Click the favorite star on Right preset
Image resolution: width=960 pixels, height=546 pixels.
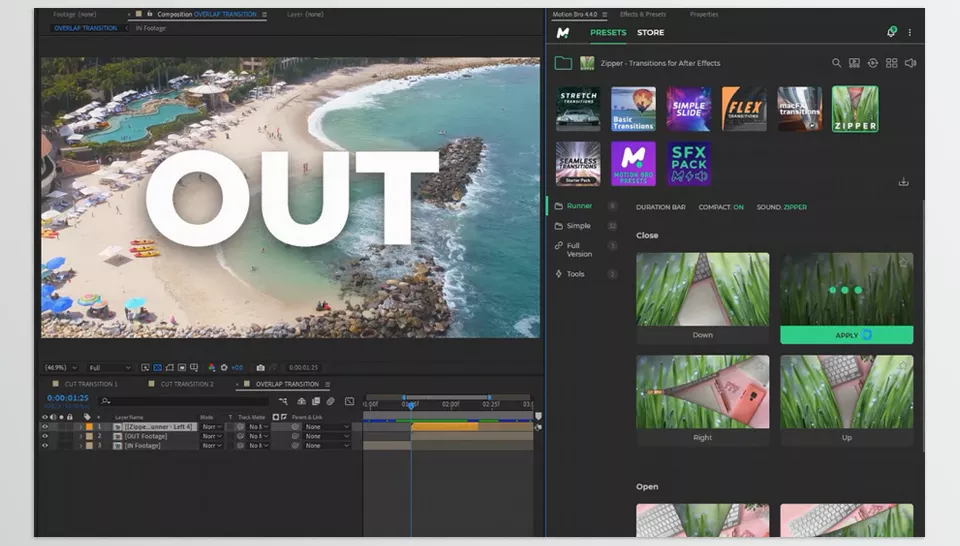click(760, 365)
